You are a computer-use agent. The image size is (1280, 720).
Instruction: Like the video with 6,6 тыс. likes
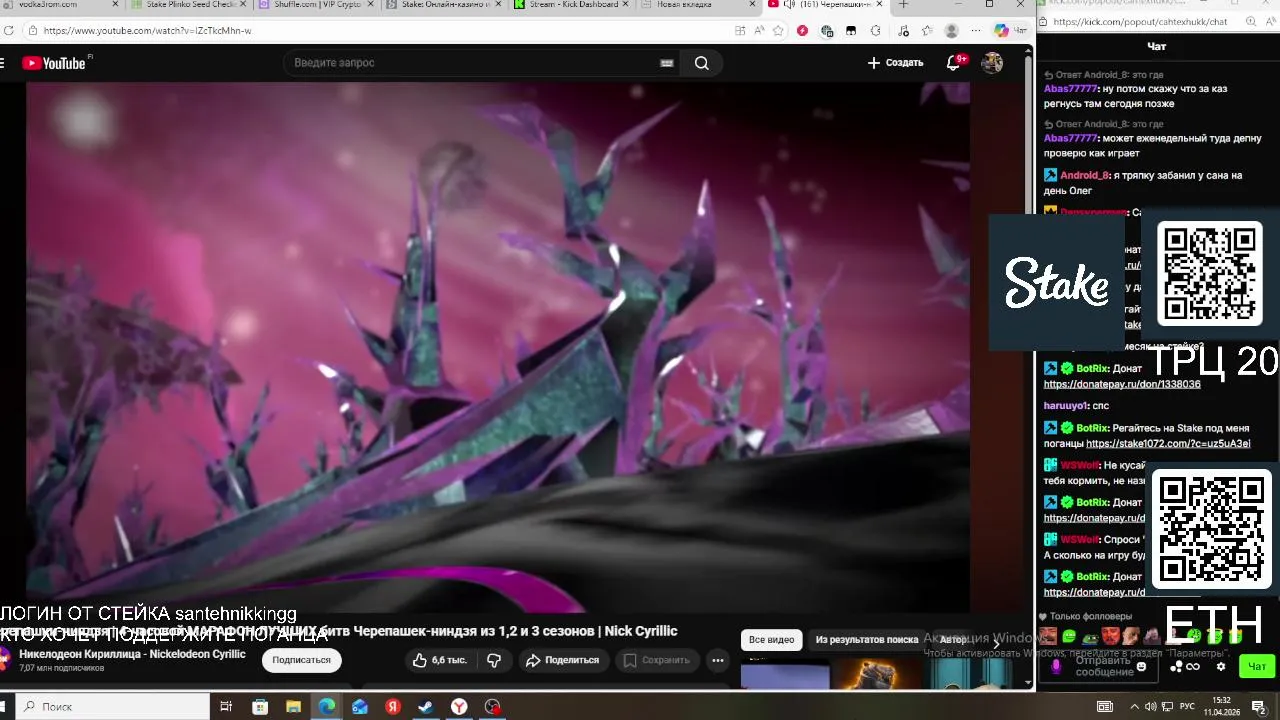440,660
